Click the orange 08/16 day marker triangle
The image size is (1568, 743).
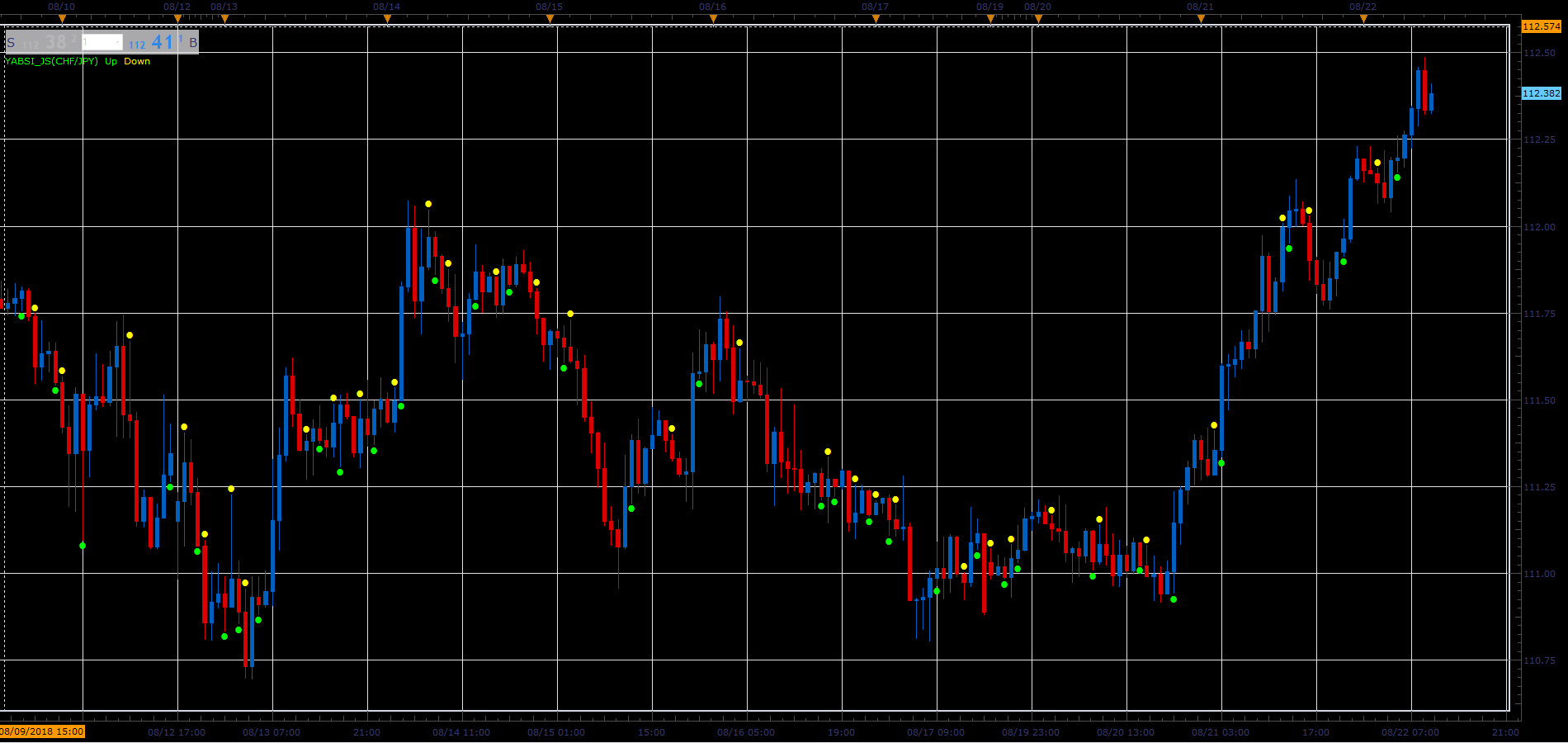pyautogui.click(x=713, y=18)
